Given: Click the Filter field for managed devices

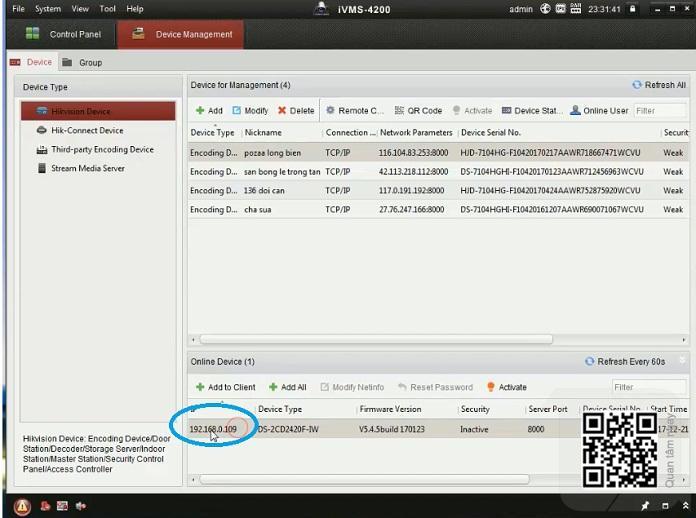Looking at the screenshot, I should pos(659,111).
